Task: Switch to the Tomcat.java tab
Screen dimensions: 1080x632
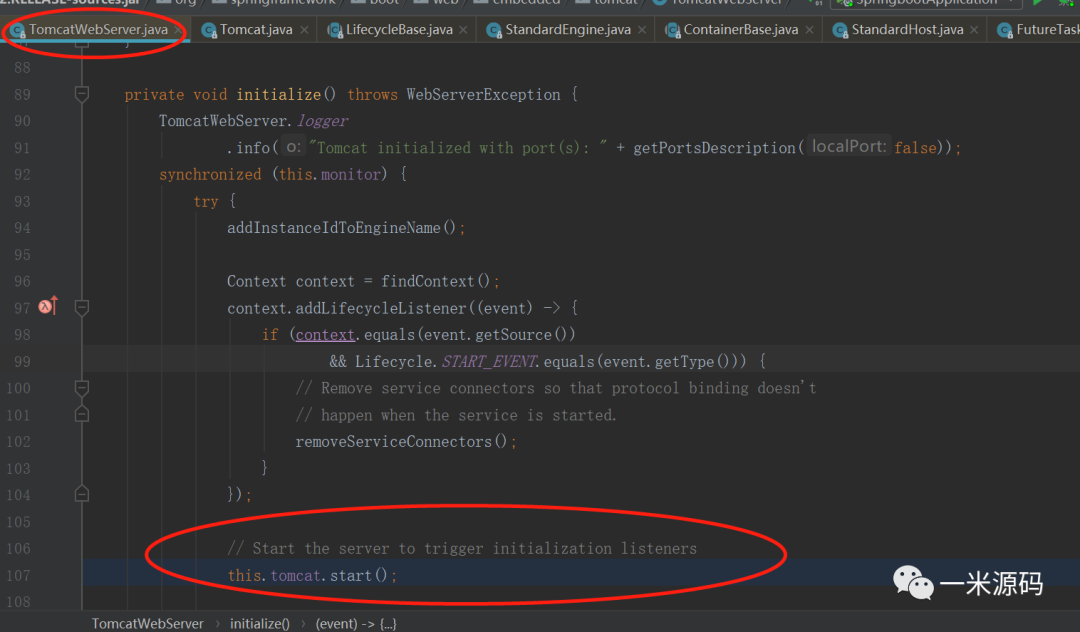Action: pos(256,30)
